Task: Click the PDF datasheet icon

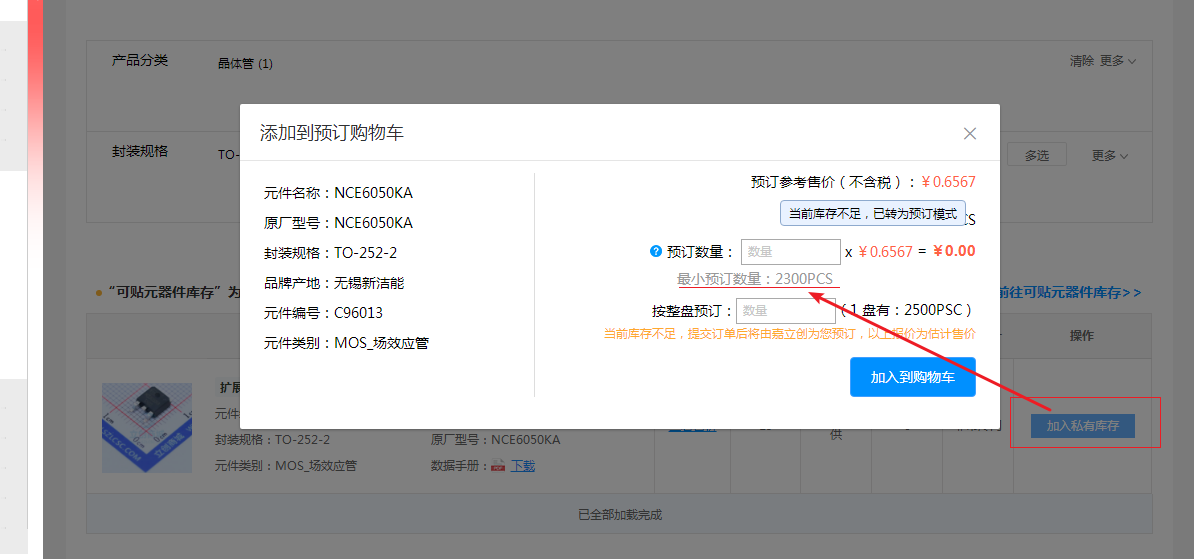Action: [x=497, y=466]
